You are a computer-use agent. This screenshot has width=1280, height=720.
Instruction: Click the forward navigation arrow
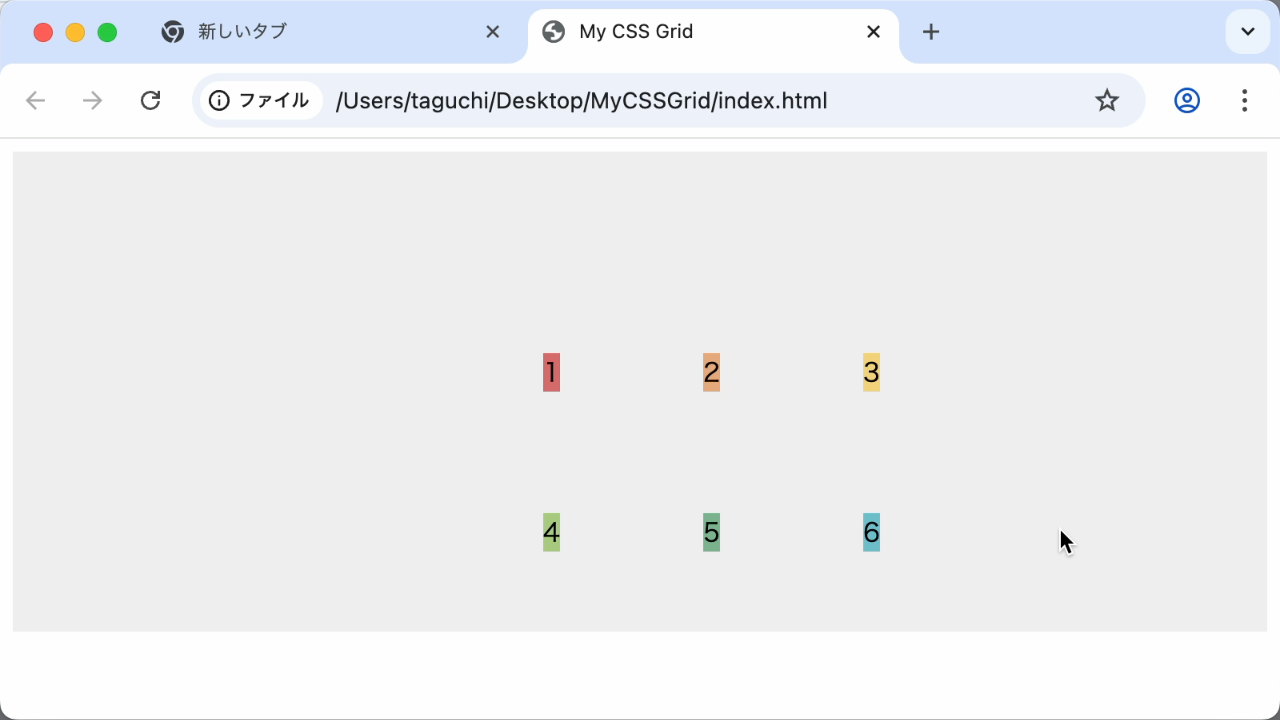pos(93,100)
